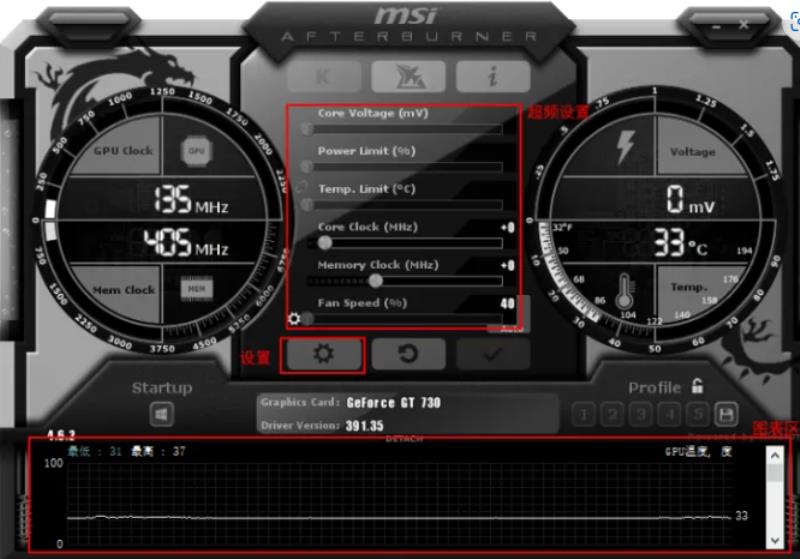
Task: Unlock the Profile padlock icon
Action: [x=697, y=386]
